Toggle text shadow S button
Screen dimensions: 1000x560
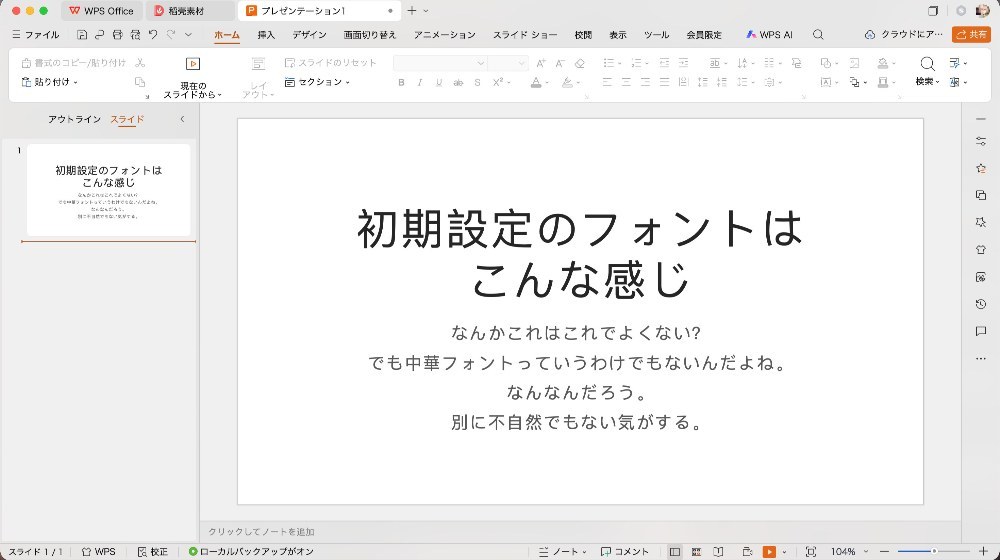pyautogui.click(x=477, y=82)
